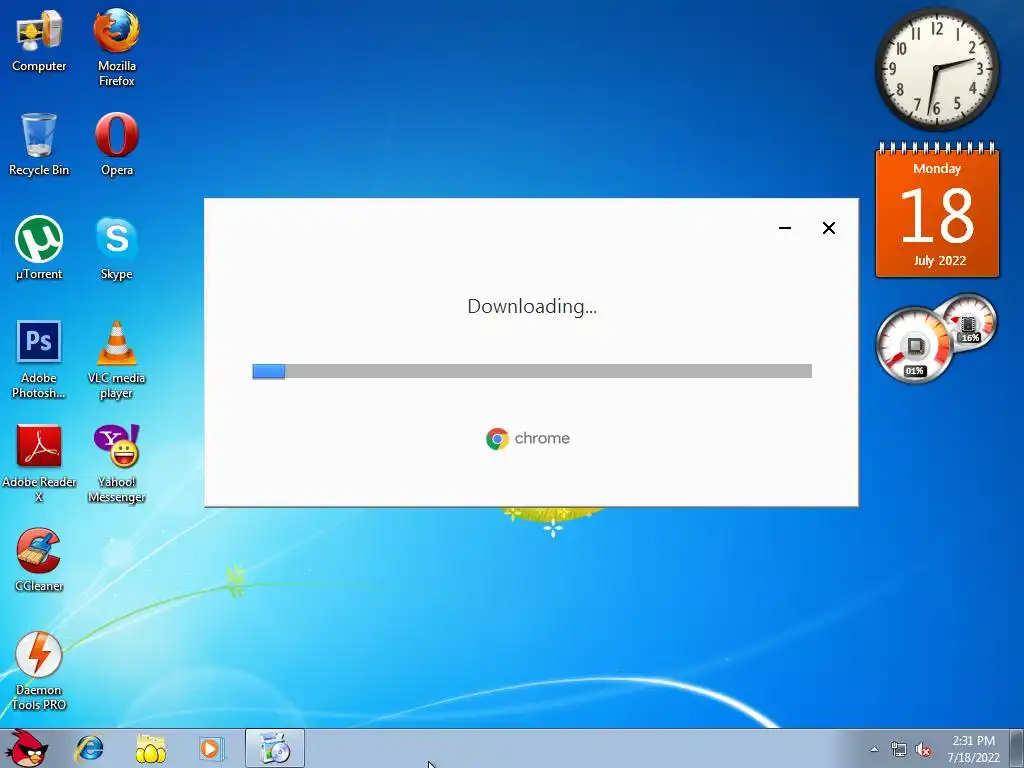The image size is (1024, 768).
Task: Close the Chrome downloading dialog
Action: [829, 228]
